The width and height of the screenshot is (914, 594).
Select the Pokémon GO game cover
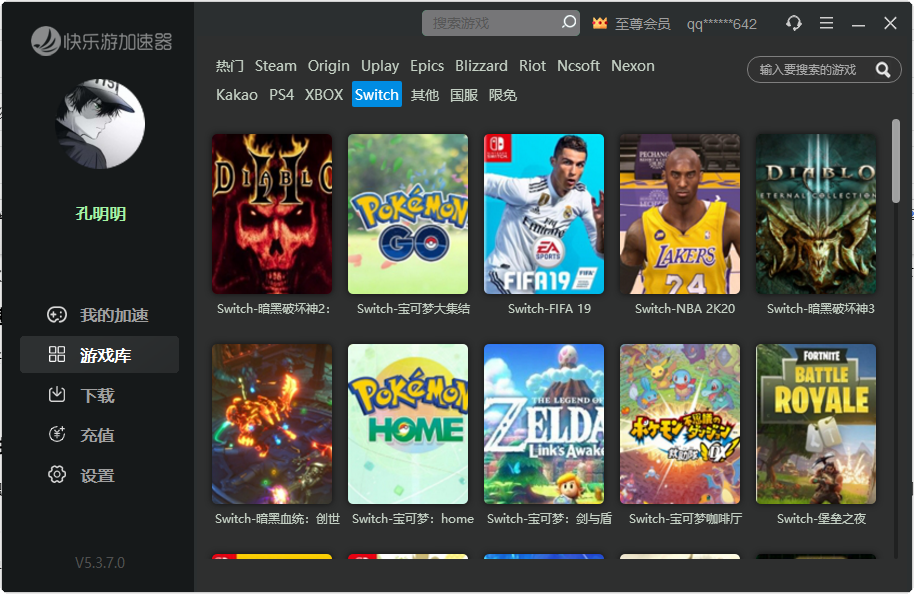point(408,214)
